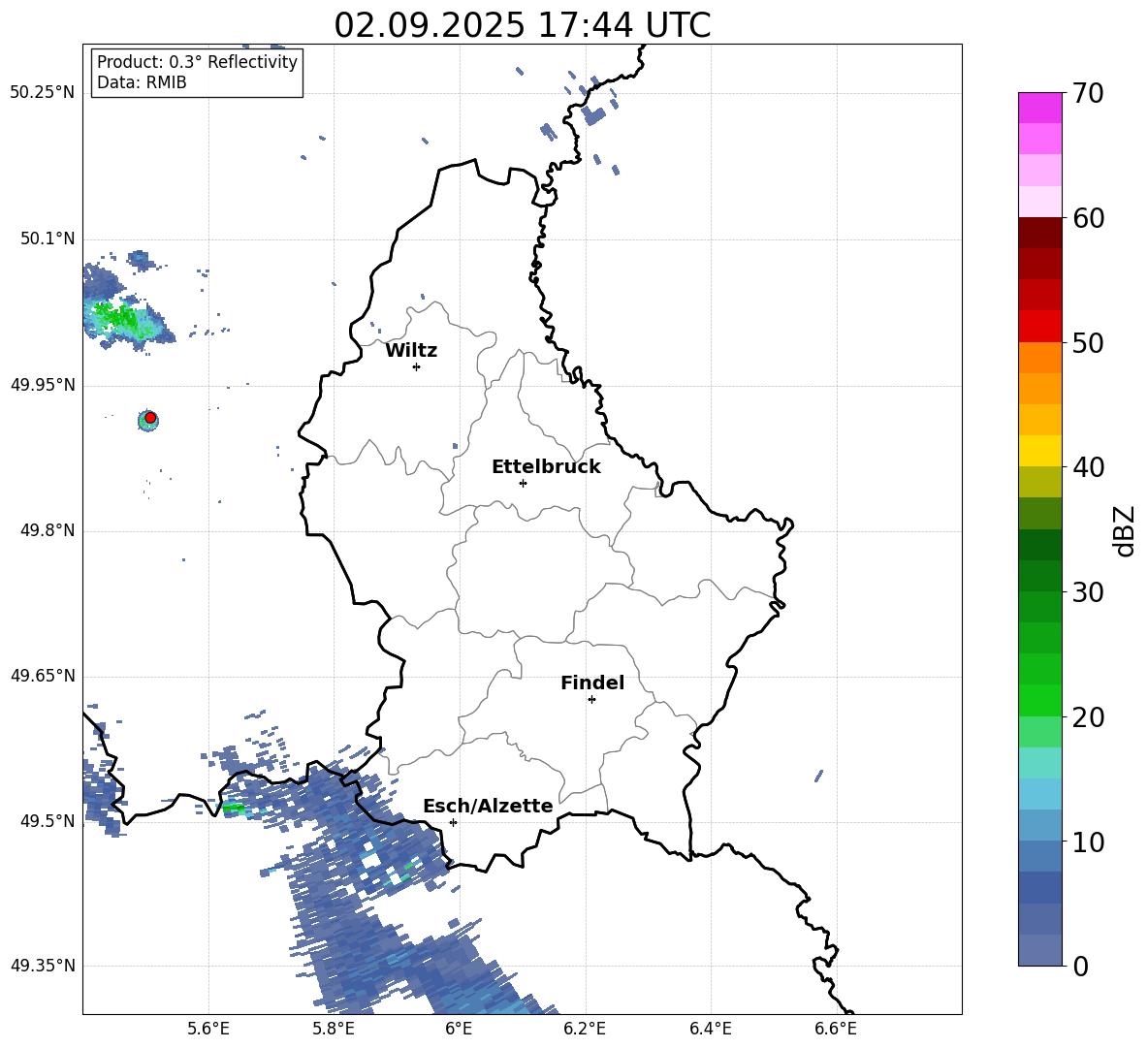Click the 6.6°E longitude label
This screenshot has width=1148, height=1048.
836,1030
